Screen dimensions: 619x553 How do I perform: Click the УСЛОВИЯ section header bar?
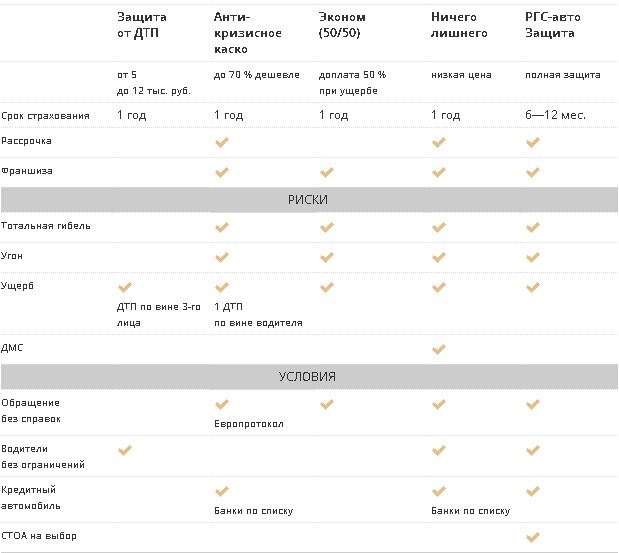point(310,377)
